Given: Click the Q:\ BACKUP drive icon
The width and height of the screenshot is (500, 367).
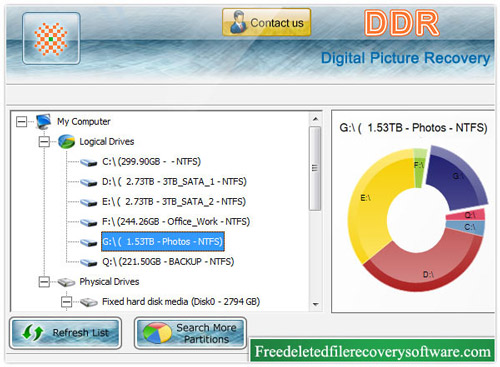Looking at the screenshot, I should tap(88, 262).
